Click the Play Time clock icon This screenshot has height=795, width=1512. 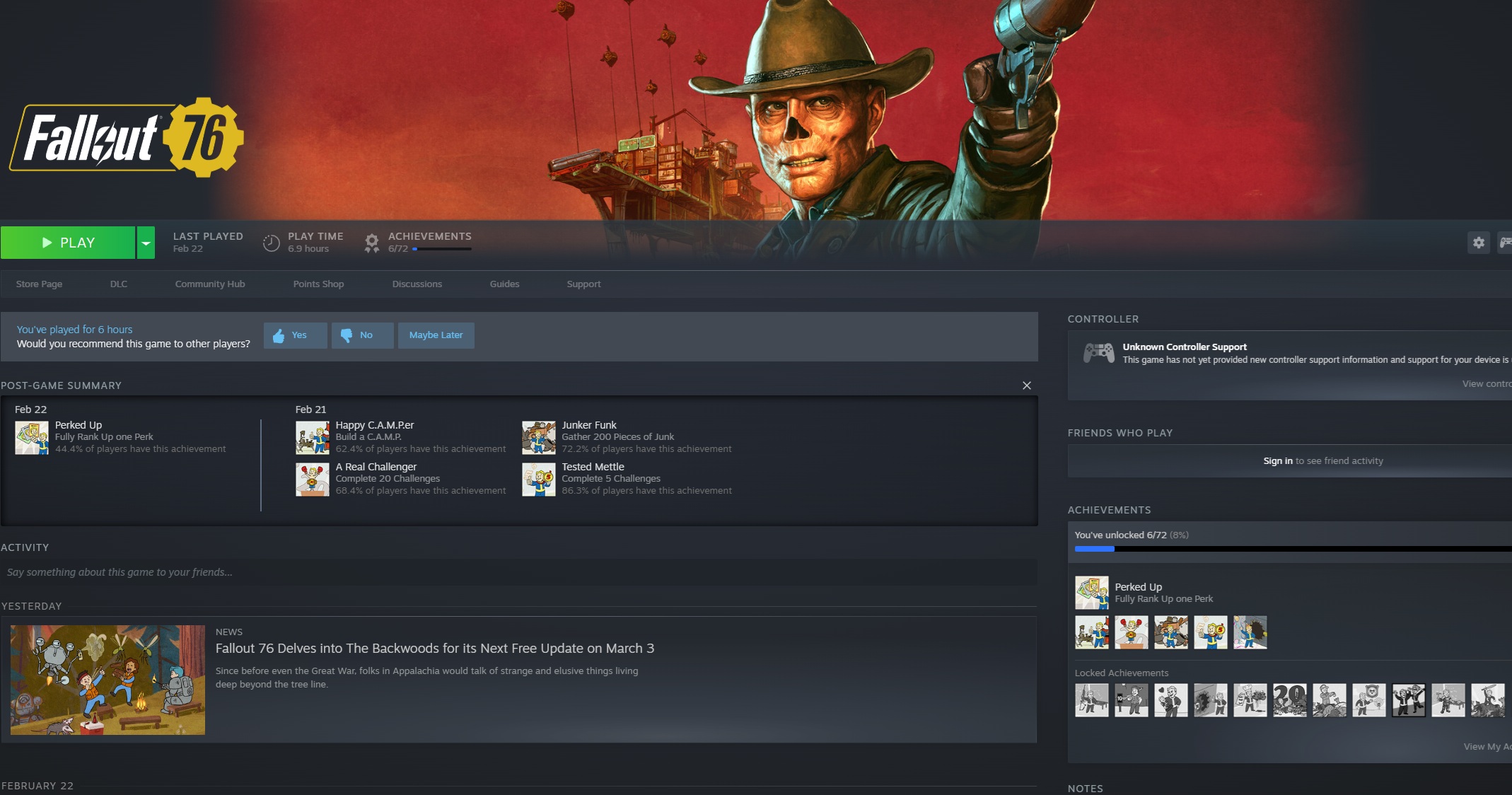tap(271, 243)
